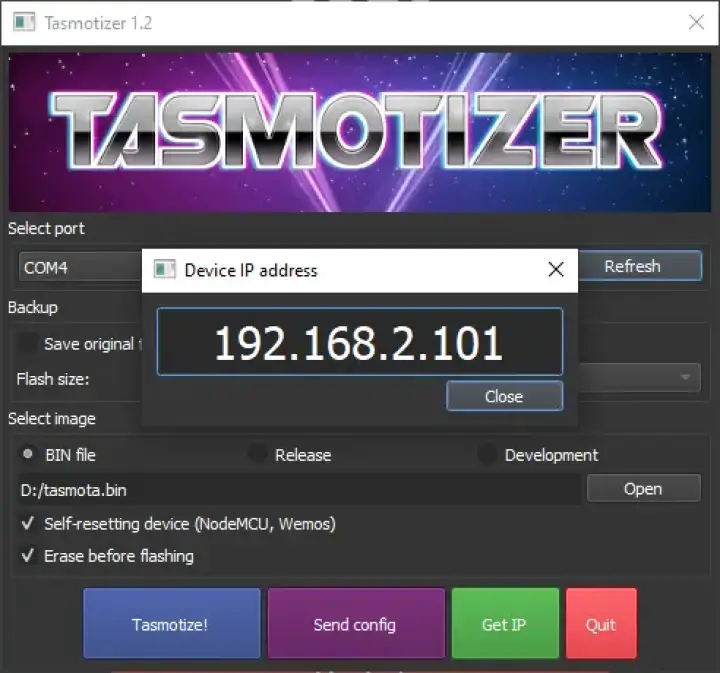720x673 pixels.
Task: Click the red Quit button
Action: (x=601, y=623)
